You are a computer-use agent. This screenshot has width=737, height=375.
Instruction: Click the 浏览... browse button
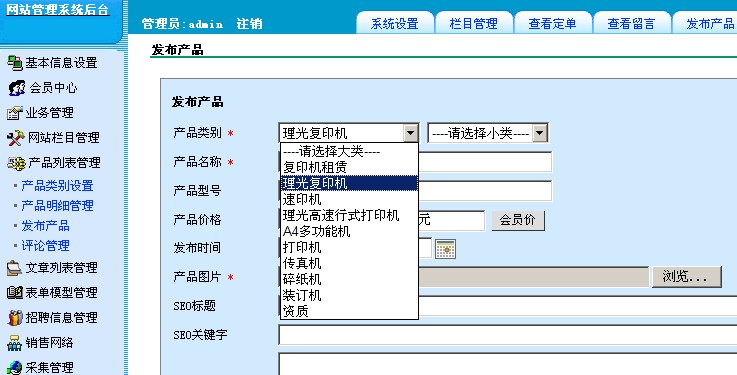pos(686,277)
